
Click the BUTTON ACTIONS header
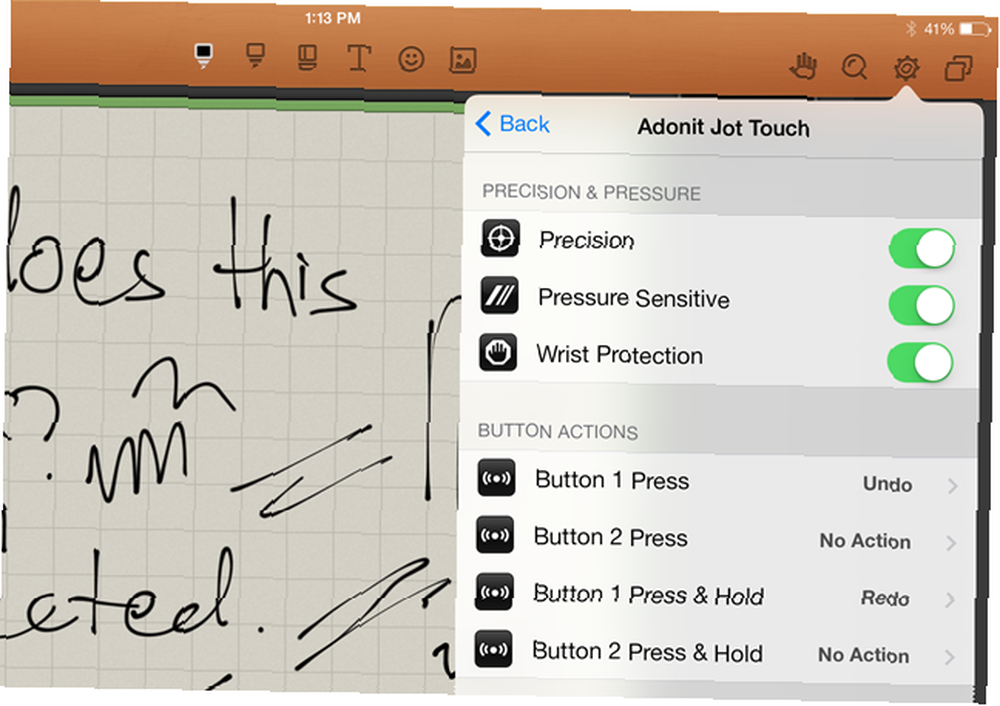pos(558,432)
